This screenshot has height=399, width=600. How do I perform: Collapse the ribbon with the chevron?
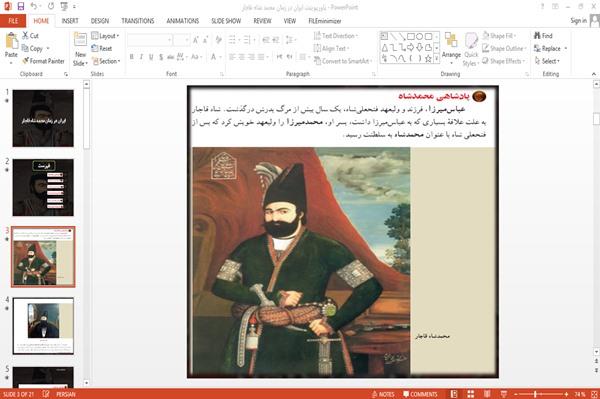click(593, 74)
